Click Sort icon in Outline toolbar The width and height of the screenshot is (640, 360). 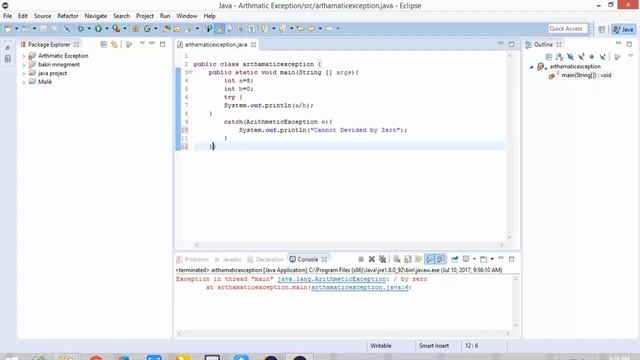coord(559,57)
